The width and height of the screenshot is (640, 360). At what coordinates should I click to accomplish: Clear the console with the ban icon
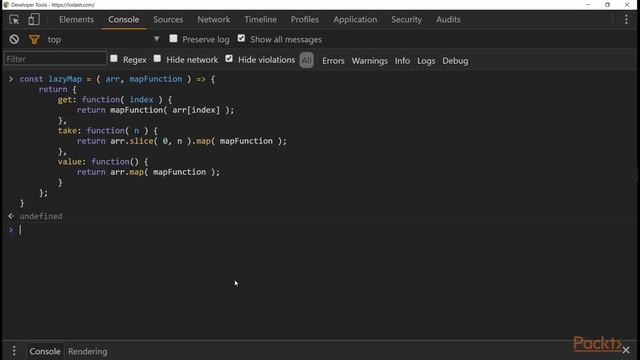(x=14, y=39)
